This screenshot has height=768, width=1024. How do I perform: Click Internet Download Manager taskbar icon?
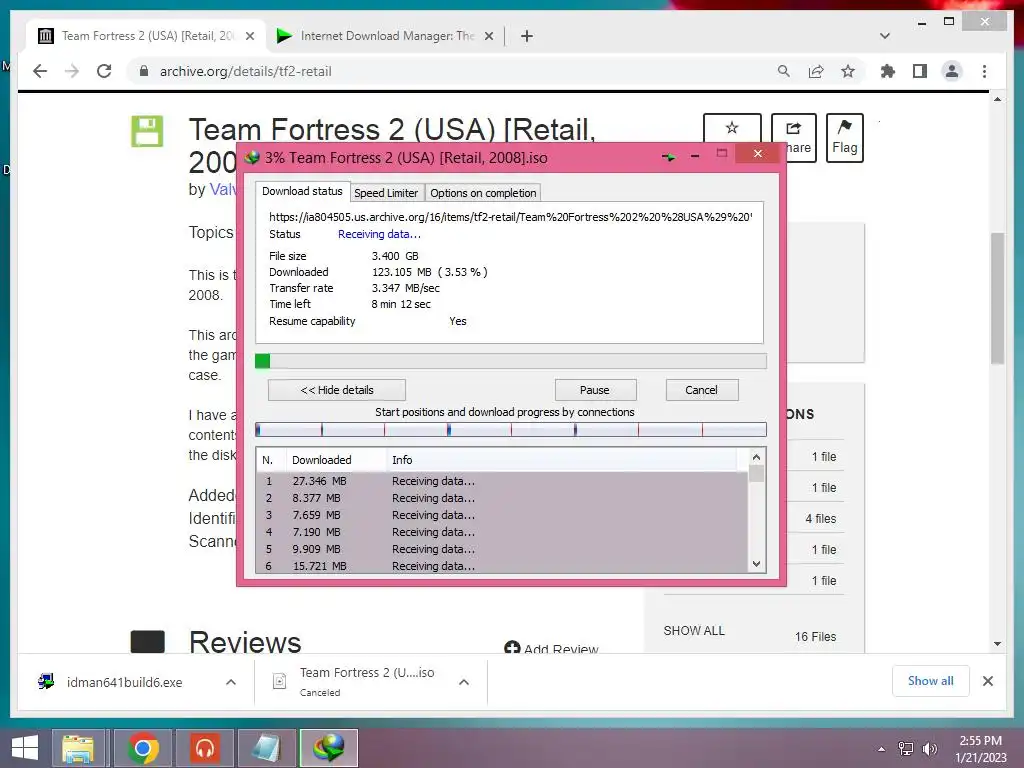coord(329,748)
